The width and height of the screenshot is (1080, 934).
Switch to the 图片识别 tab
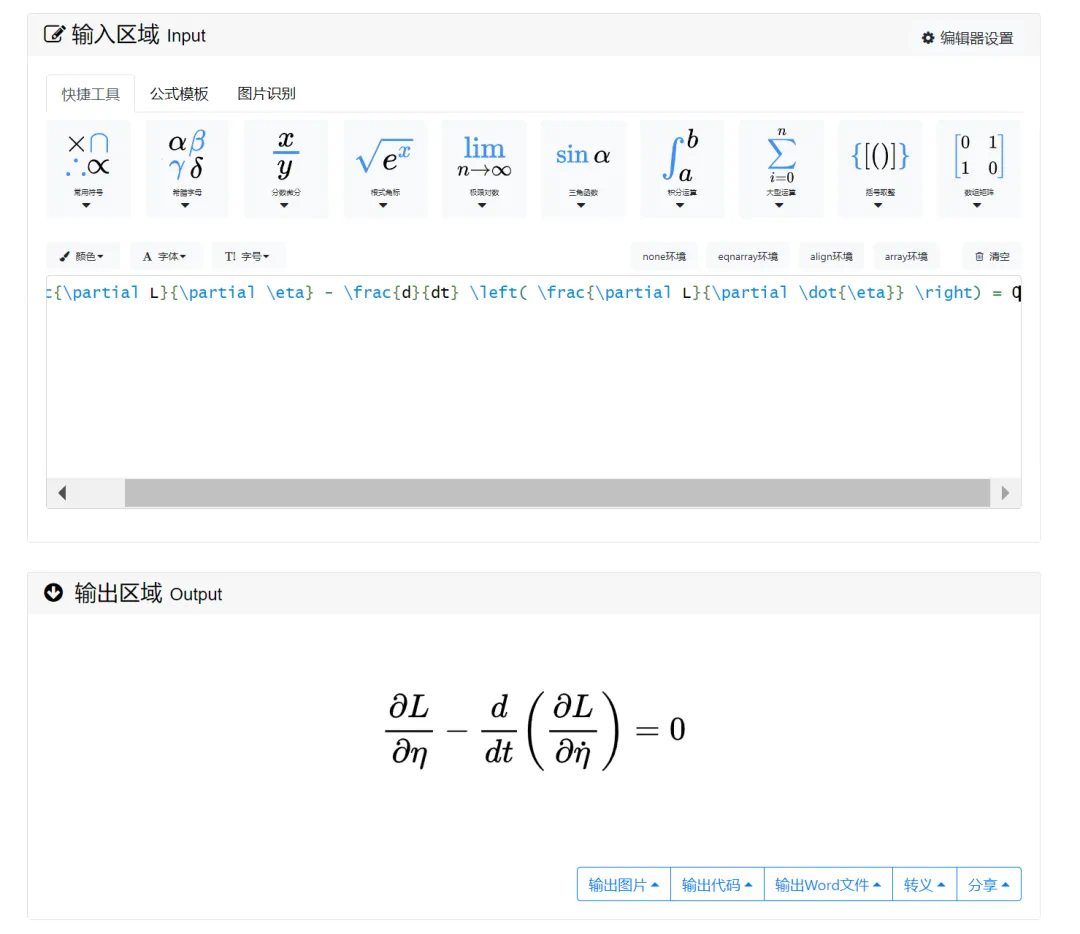tap(266, 94)
